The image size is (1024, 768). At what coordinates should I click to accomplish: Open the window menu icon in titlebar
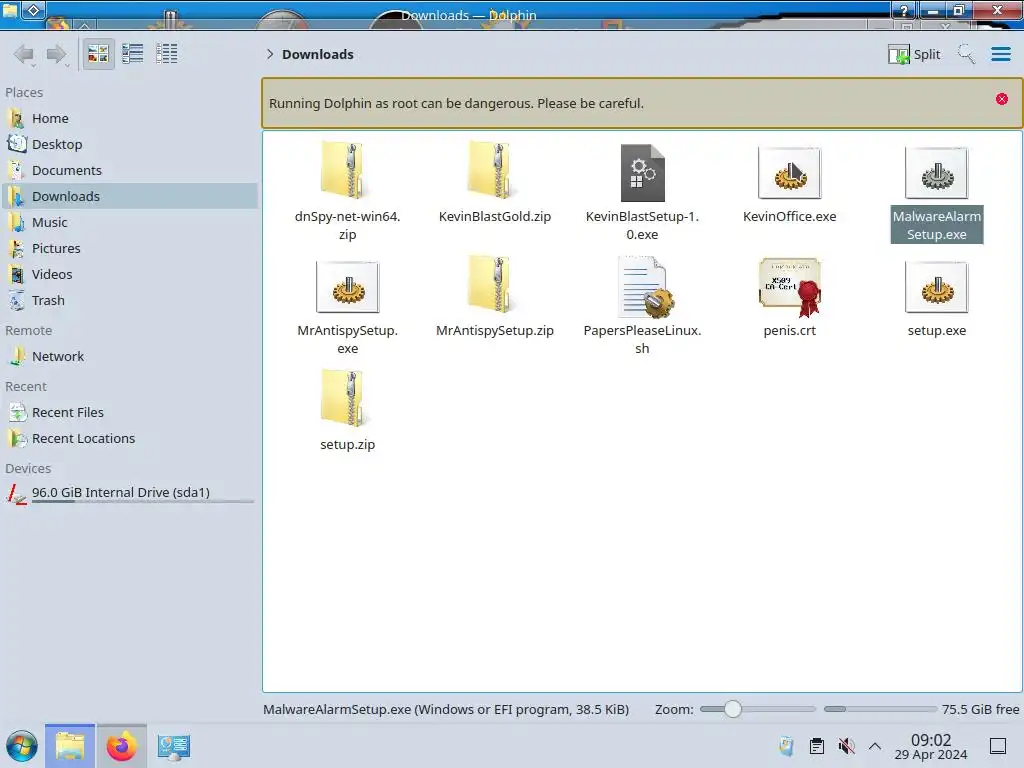[10, 10]
